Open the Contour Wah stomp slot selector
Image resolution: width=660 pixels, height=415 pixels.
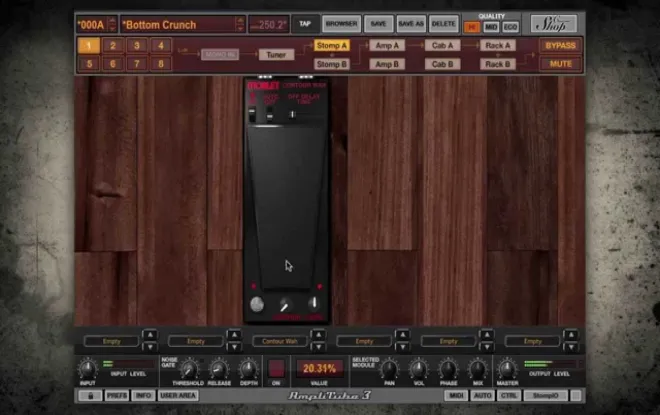coord(279,341)
